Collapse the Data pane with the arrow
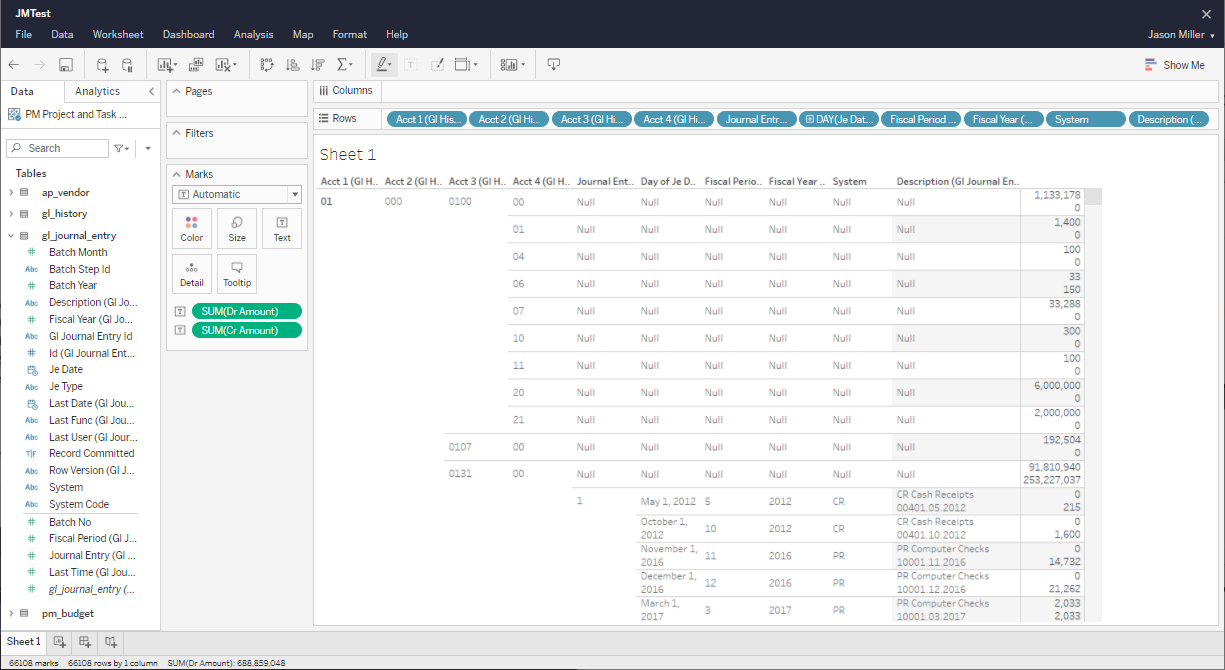The width and height of the screenshot is (1225, 670). 152,91
